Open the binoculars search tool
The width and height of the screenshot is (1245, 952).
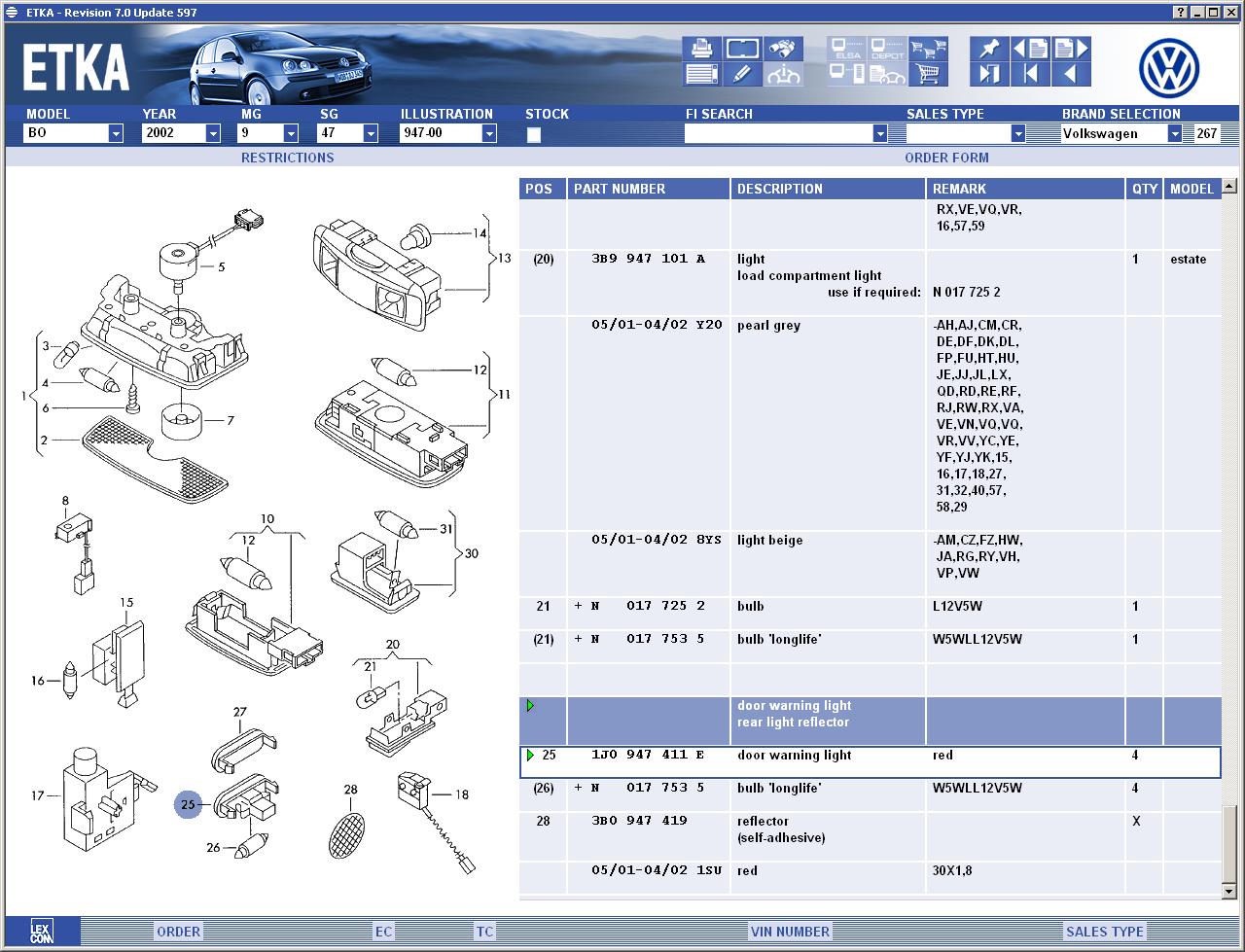click(783, 49)
